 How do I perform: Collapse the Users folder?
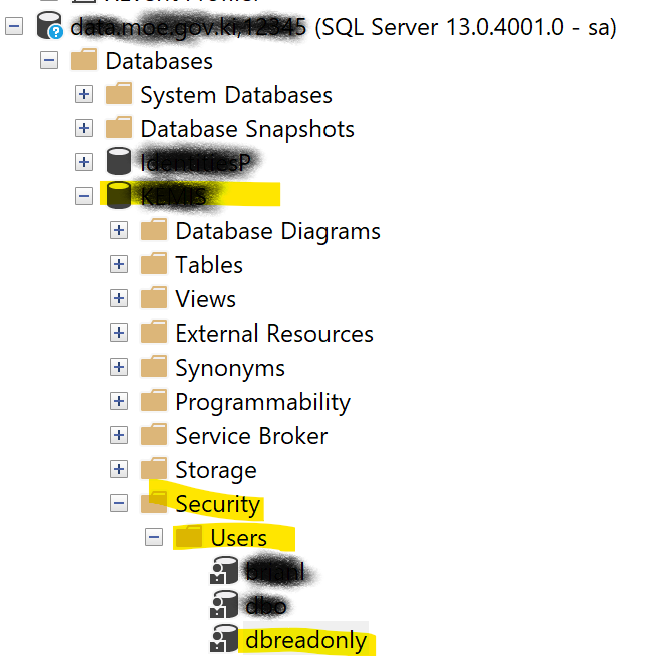point(154,538)
